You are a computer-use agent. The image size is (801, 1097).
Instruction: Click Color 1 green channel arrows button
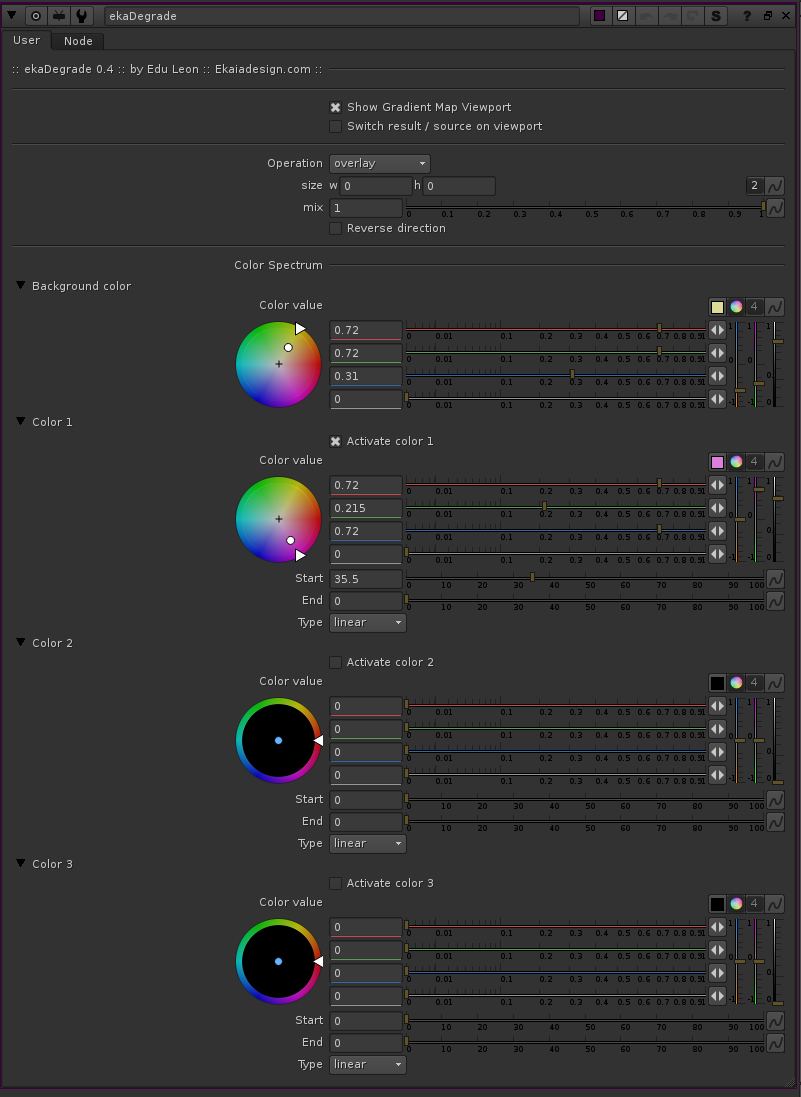tap(717, 508)
